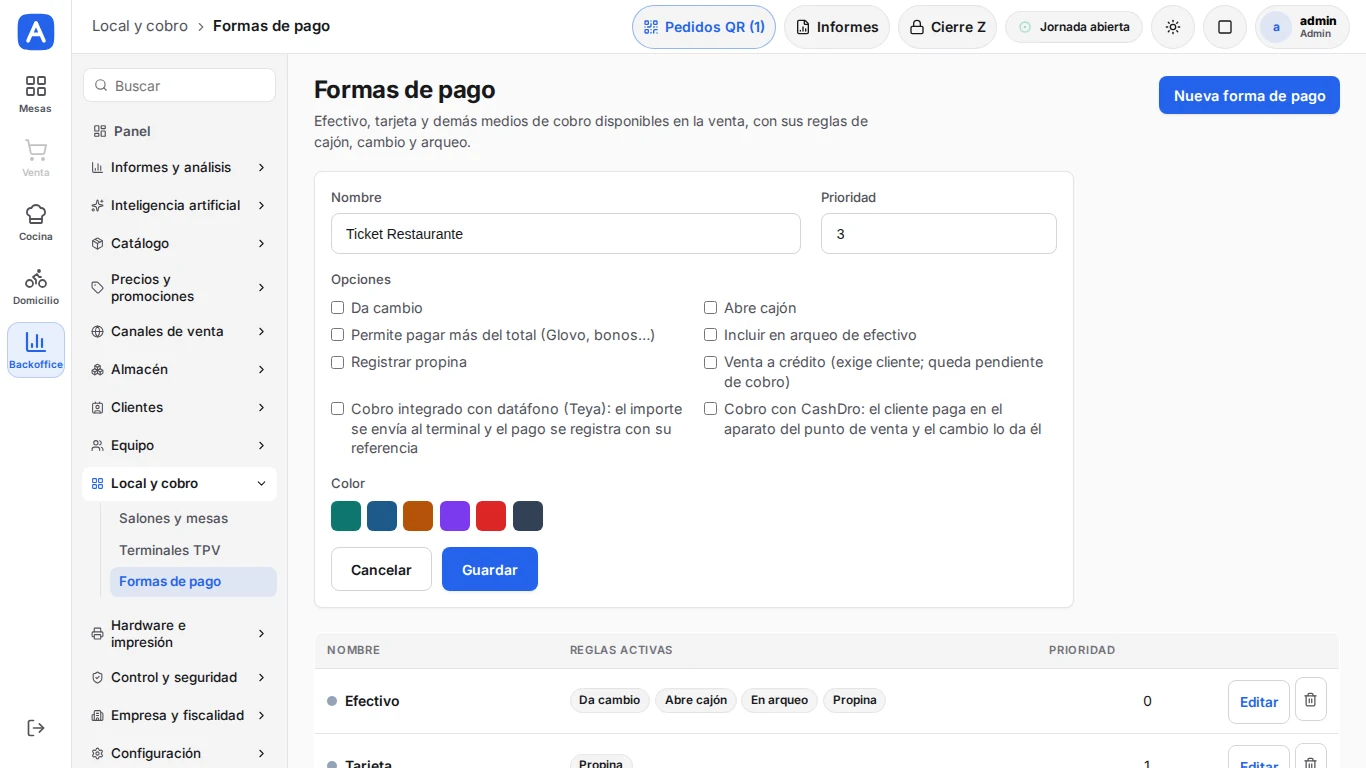Enable the Da cambio checkbox
This screenshot has width=1366, height=768.
coord(338,308)
